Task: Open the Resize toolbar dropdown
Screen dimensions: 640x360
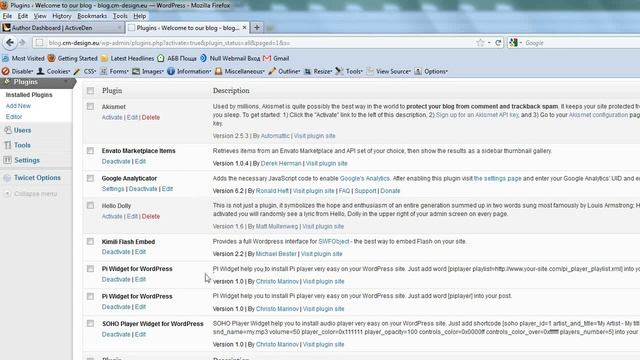Action: tap(318, 71)
